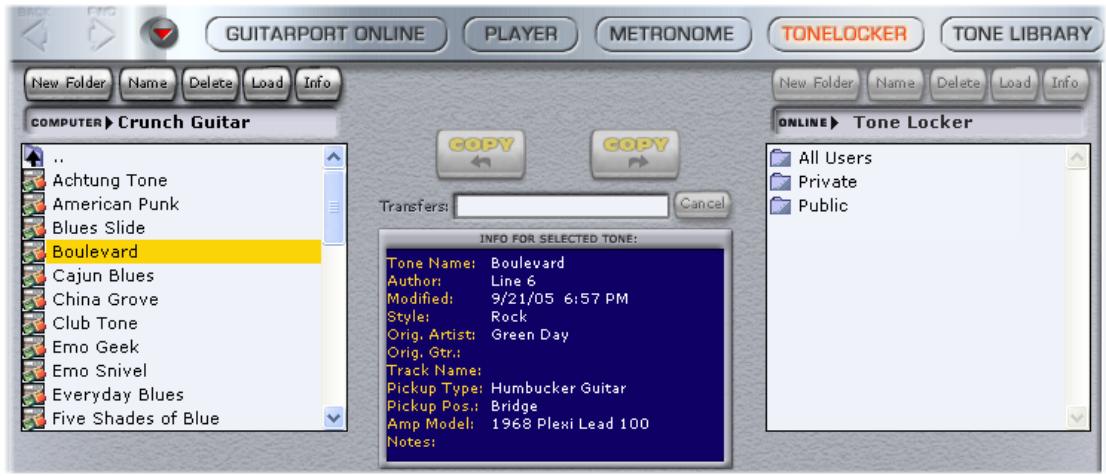Image resolution: width=1106 pixels, height=476 pixels.
Task: Click the Club Tone preset icon
Action: (33, 324)
